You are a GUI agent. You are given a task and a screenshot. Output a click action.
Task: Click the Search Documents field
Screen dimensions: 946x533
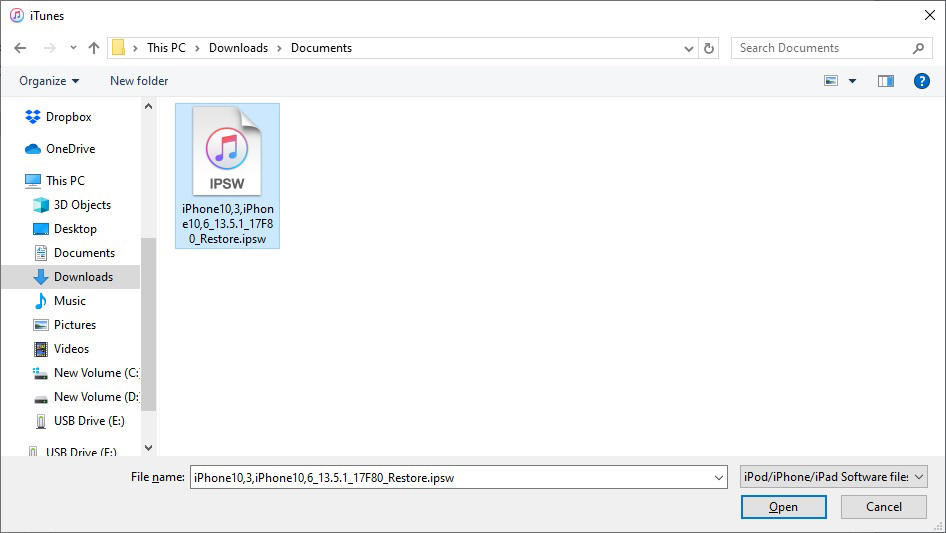coord(822,48)
